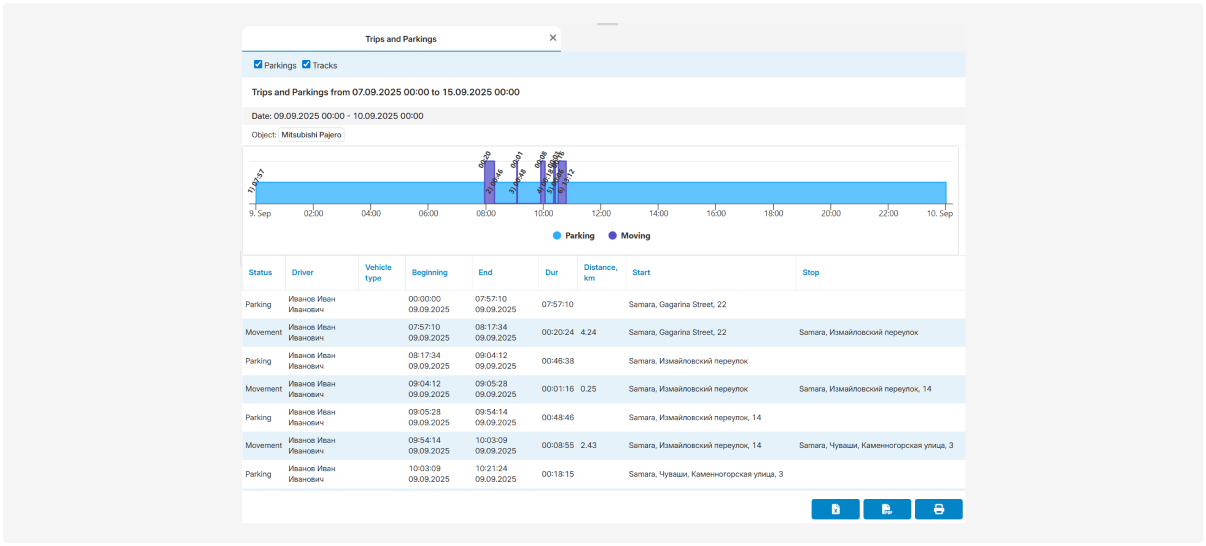Print the trips report

click(938, 509)
